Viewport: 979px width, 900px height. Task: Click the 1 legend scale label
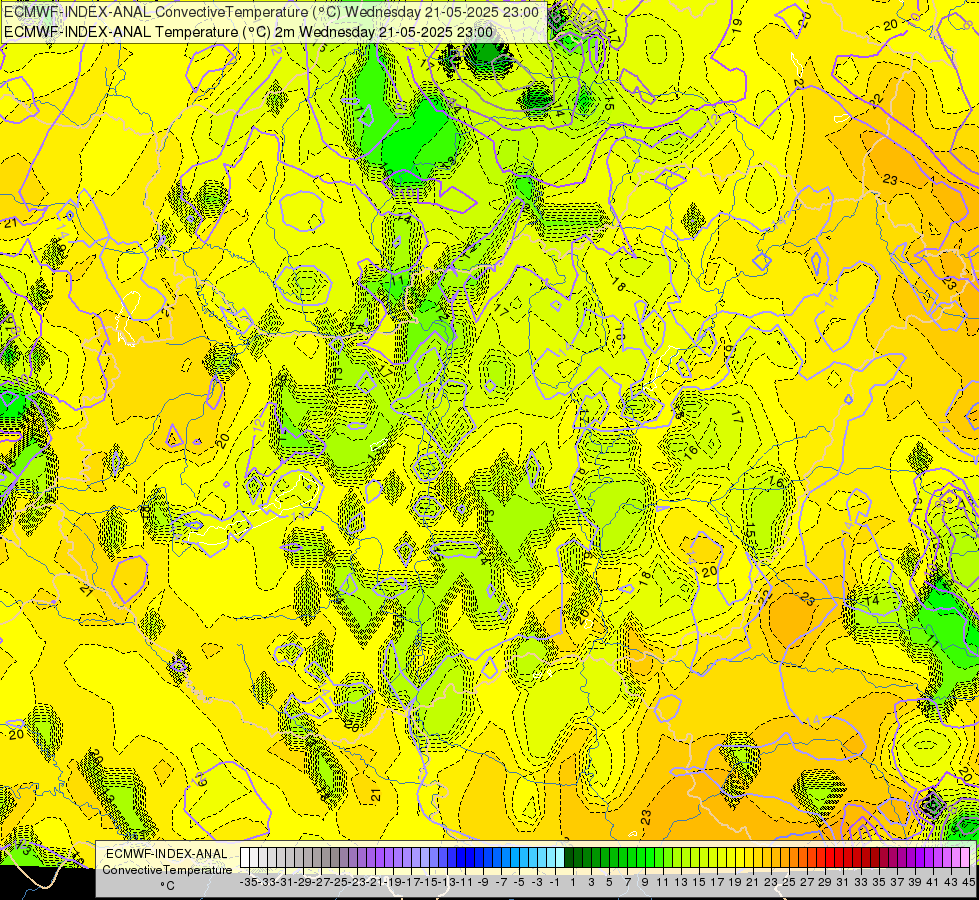pyautogui.click(x=573, y=883)
